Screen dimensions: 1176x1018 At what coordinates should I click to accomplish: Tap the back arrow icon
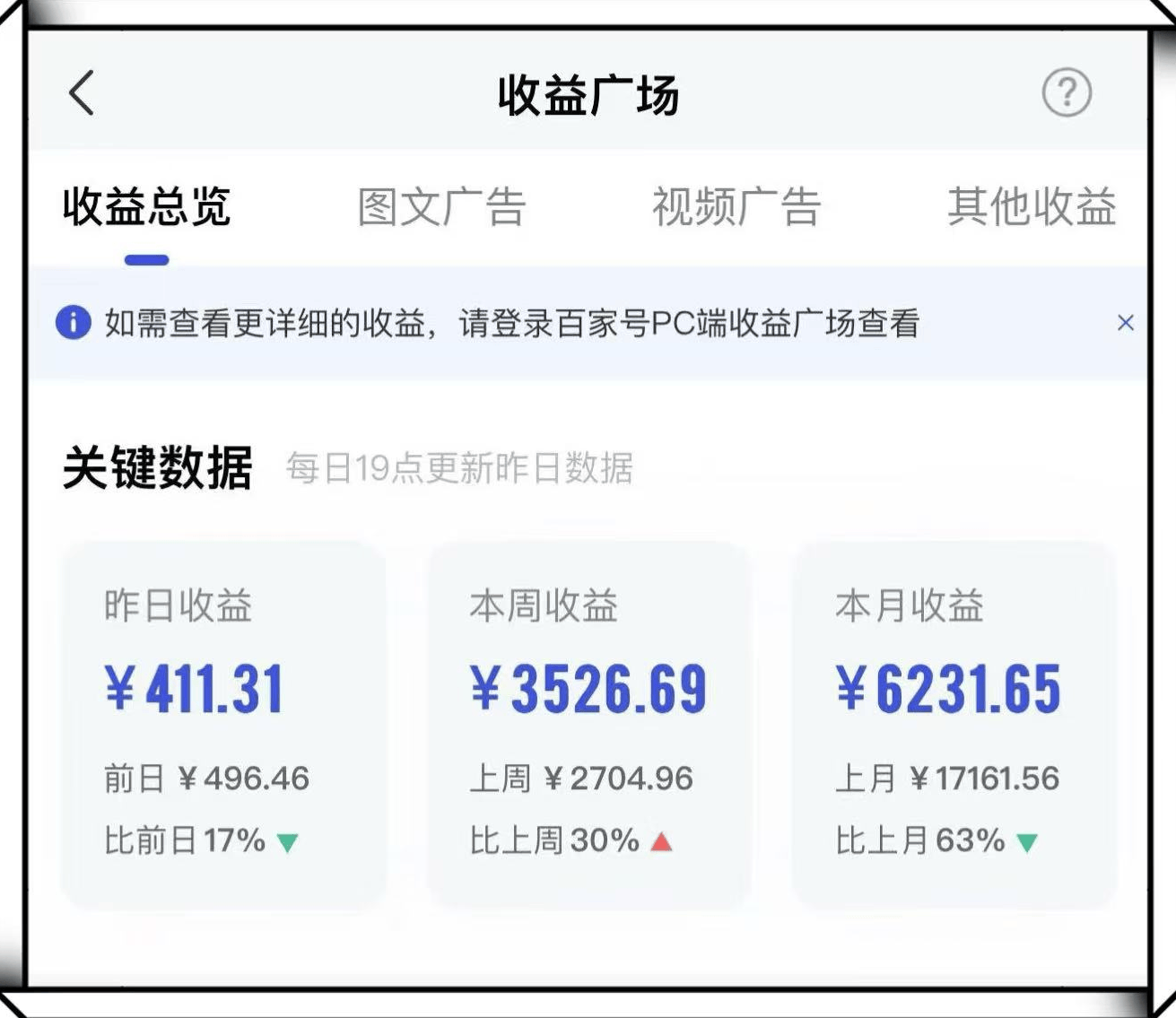pos(82,93)
